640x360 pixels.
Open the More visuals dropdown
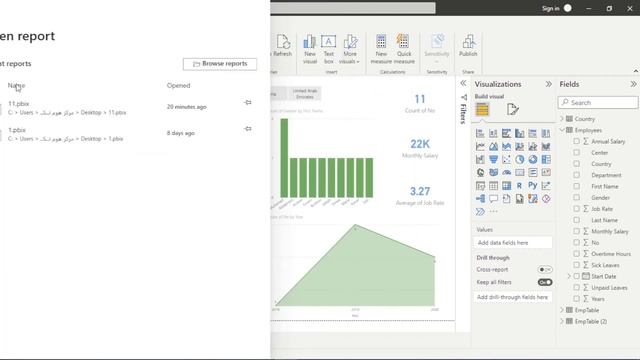[x=350, y=49]
